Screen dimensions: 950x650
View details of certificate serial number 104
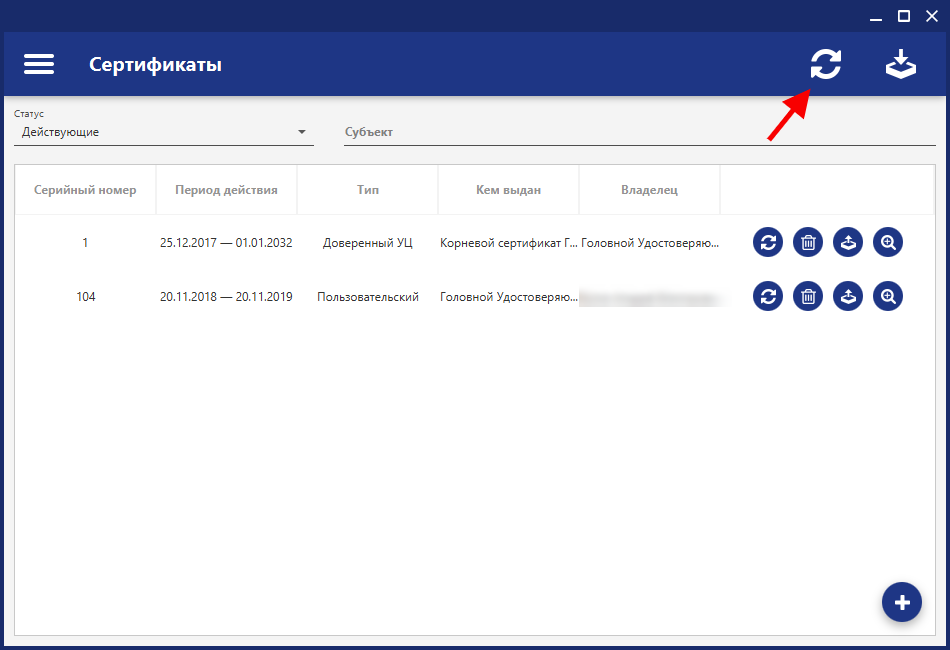(x=888, y=296)
